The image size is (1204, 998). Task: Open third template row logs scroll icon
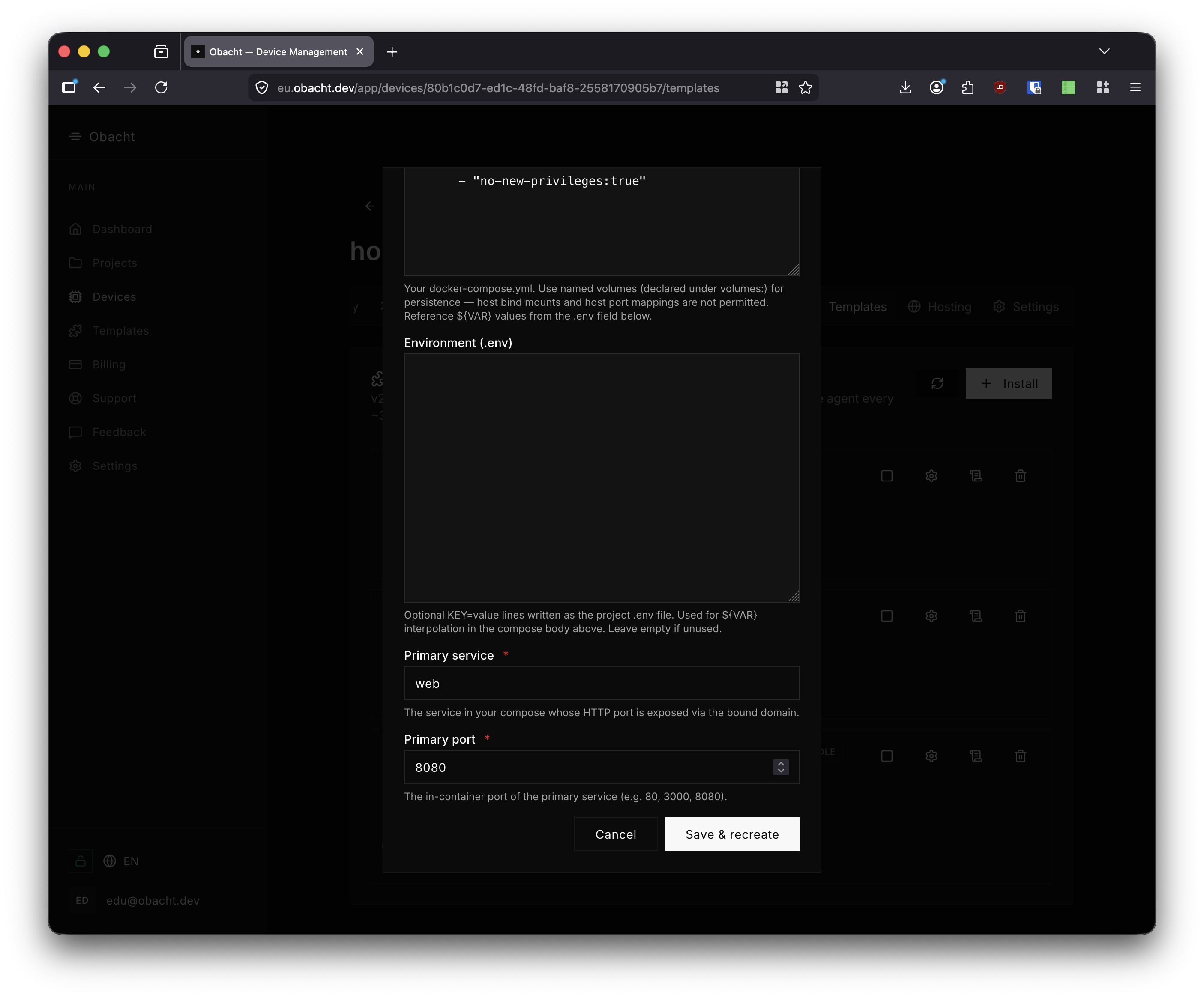976,756
